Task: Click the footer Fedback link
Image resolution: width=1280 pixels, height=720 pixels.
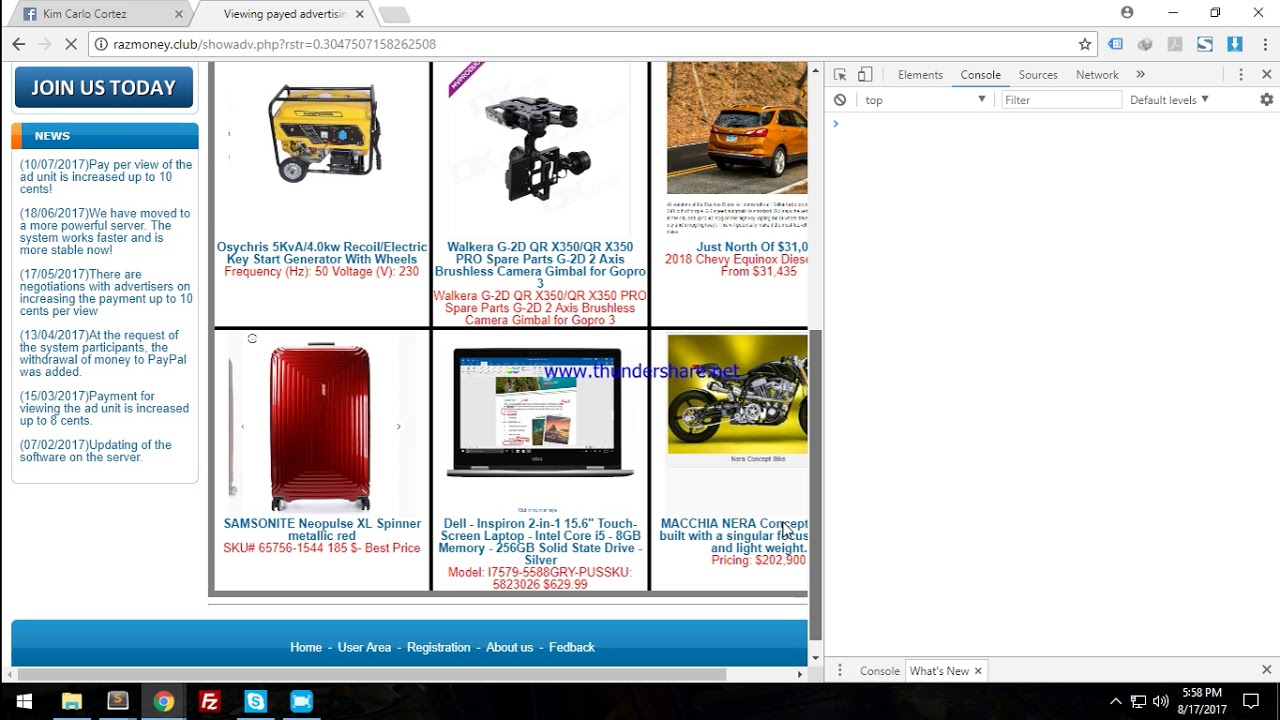Action: [572, 647]
